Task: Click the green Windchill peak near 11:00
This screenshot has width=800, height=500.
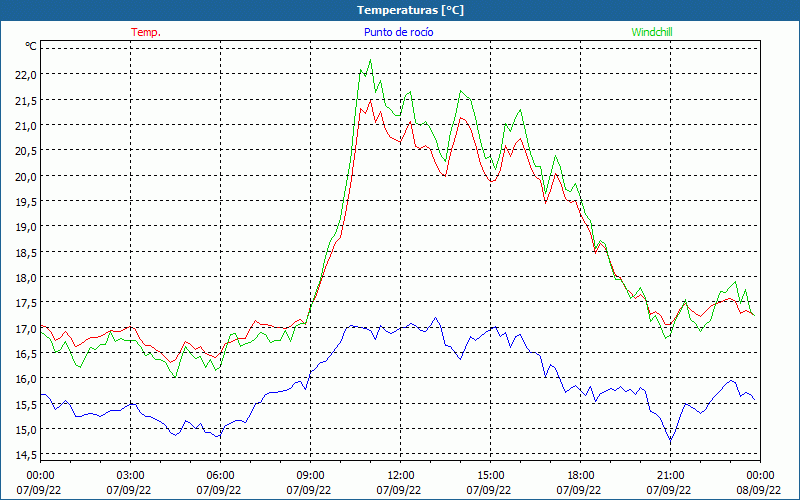Action: 370,60
